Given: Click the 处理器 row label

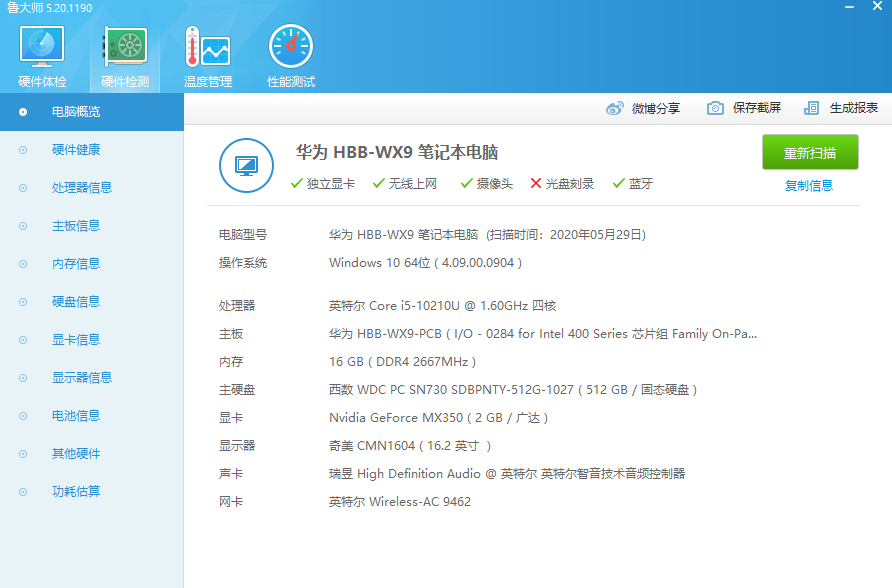Looking at the screenshot, I should [x=237, y=306].
